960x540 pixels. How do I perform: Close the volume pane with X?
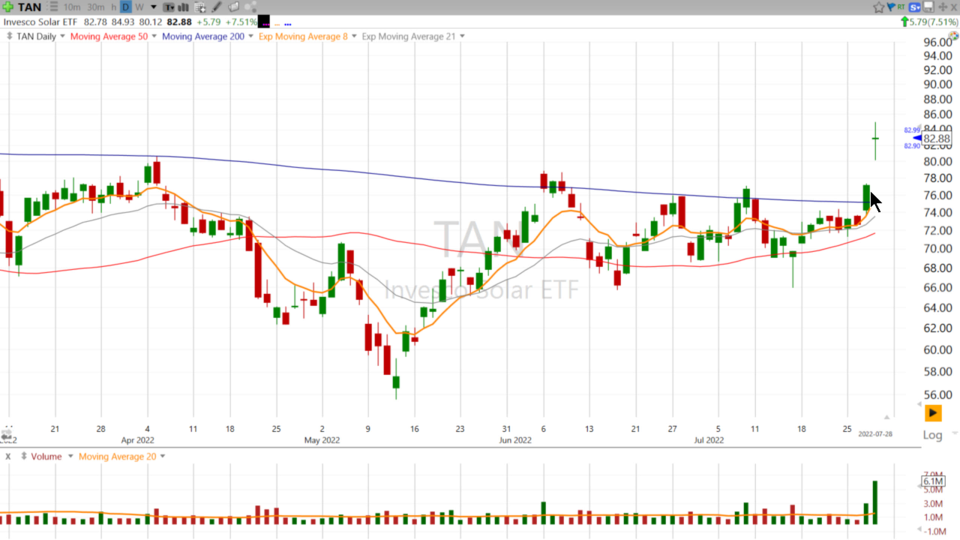[8, 457]
